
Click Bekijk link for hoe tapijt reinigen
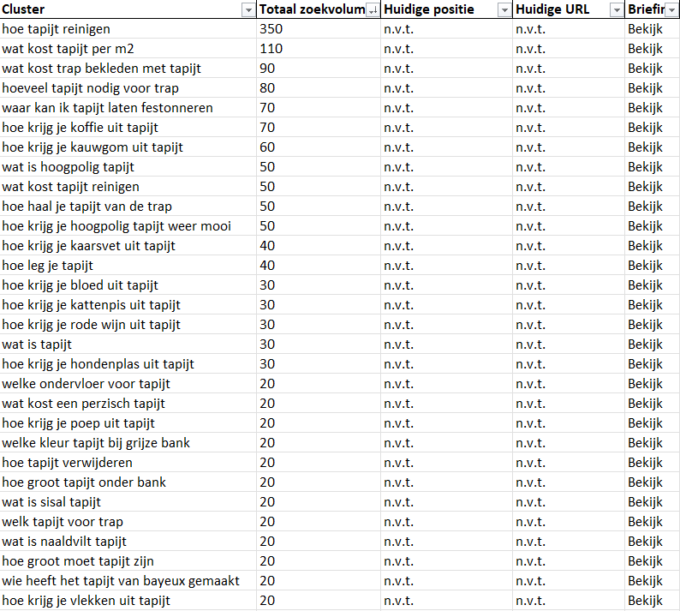[645, 30]
